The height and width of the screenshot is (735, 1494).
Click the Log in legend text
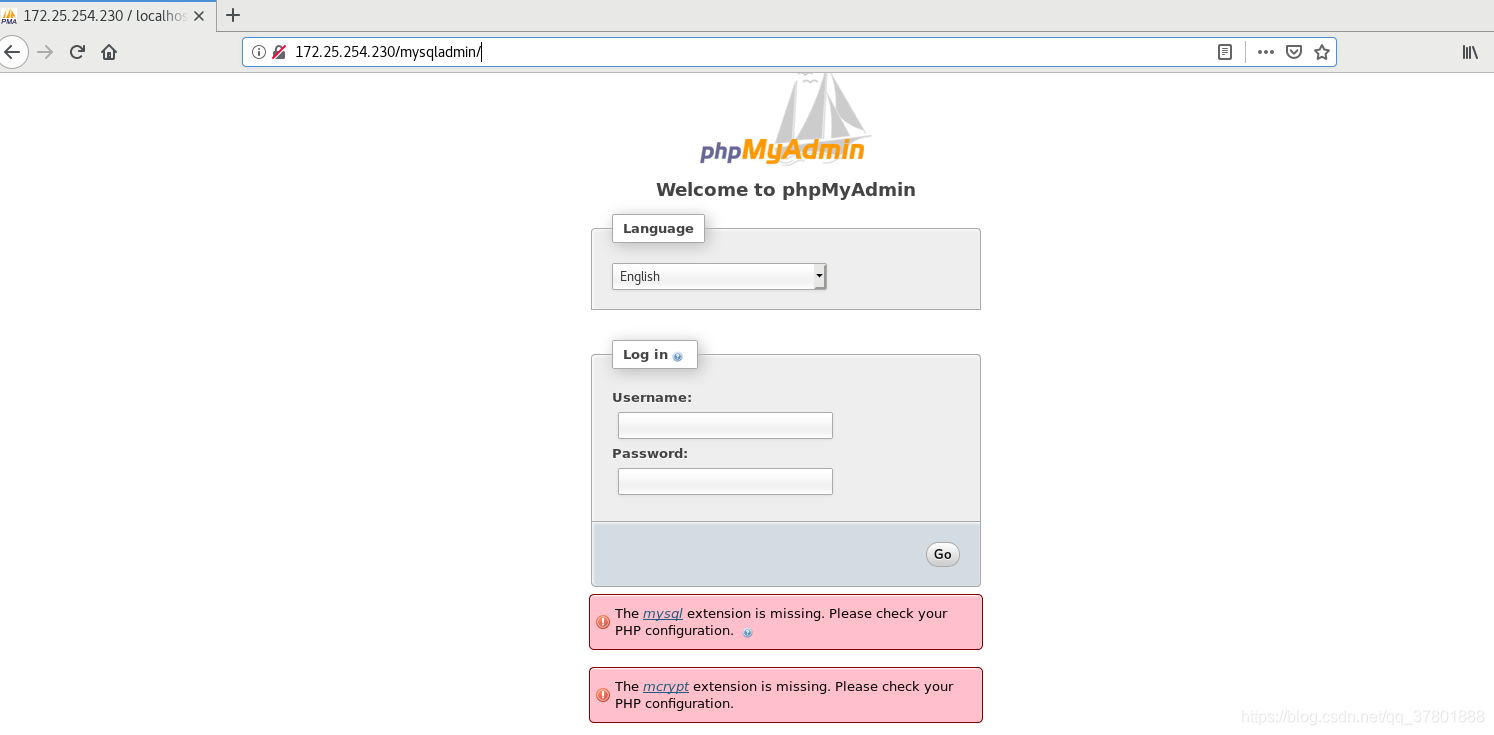645,354
